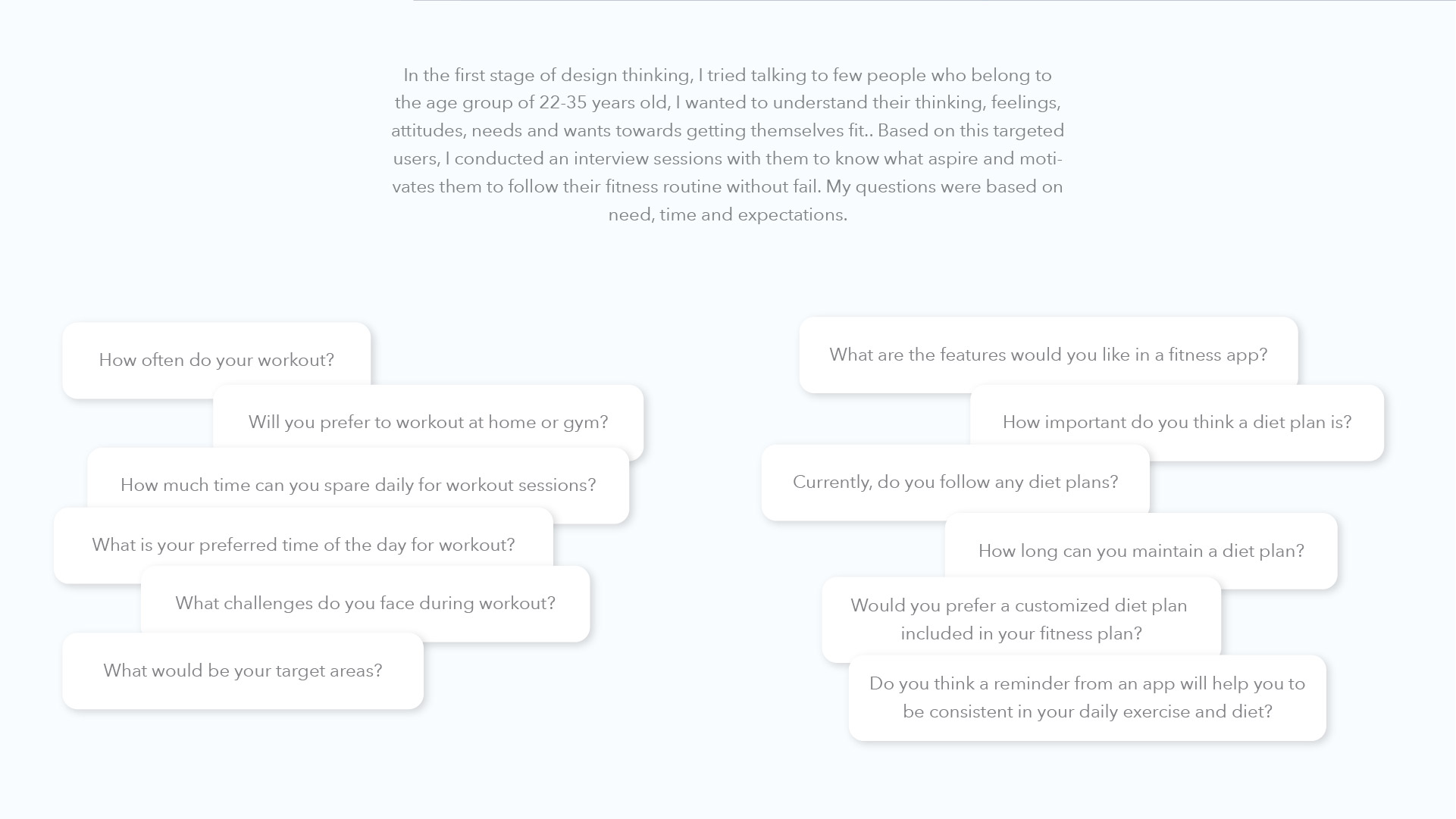Click the customized diet plan question card

pyautogui.click(x=1020, y=619)
